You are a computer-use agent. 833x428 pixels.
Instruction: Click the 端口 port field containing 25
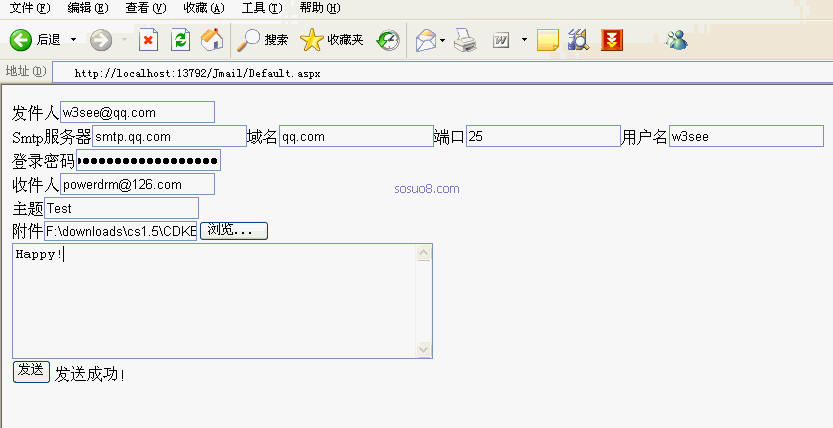(x=543, y=136)
